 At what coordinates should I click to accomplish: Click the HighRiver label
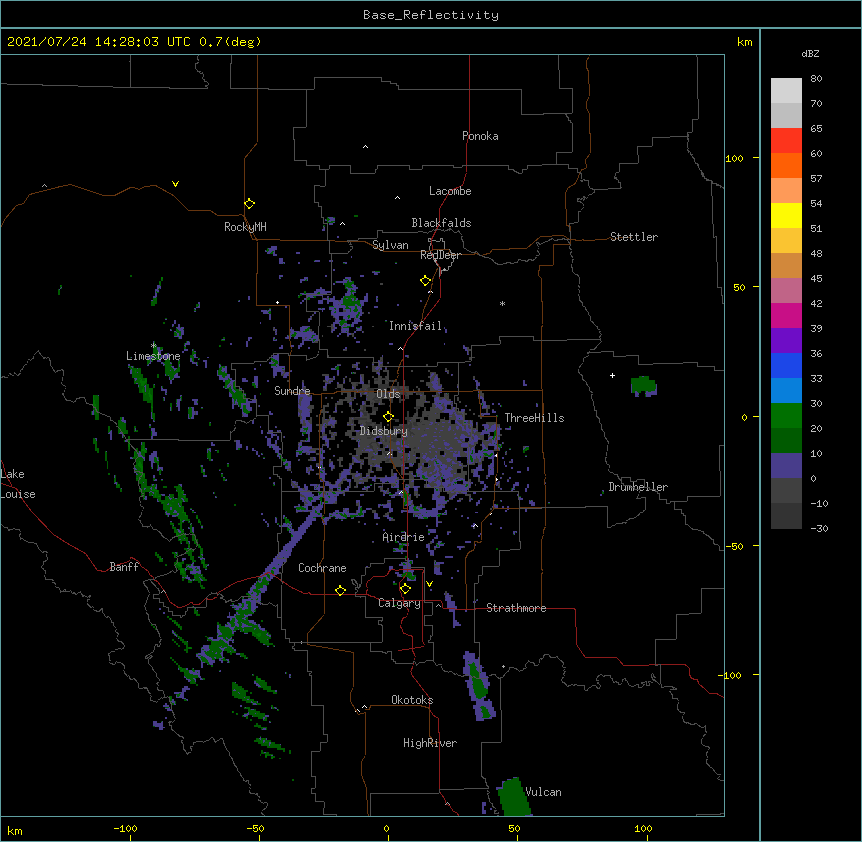click(x=430, y=743)
